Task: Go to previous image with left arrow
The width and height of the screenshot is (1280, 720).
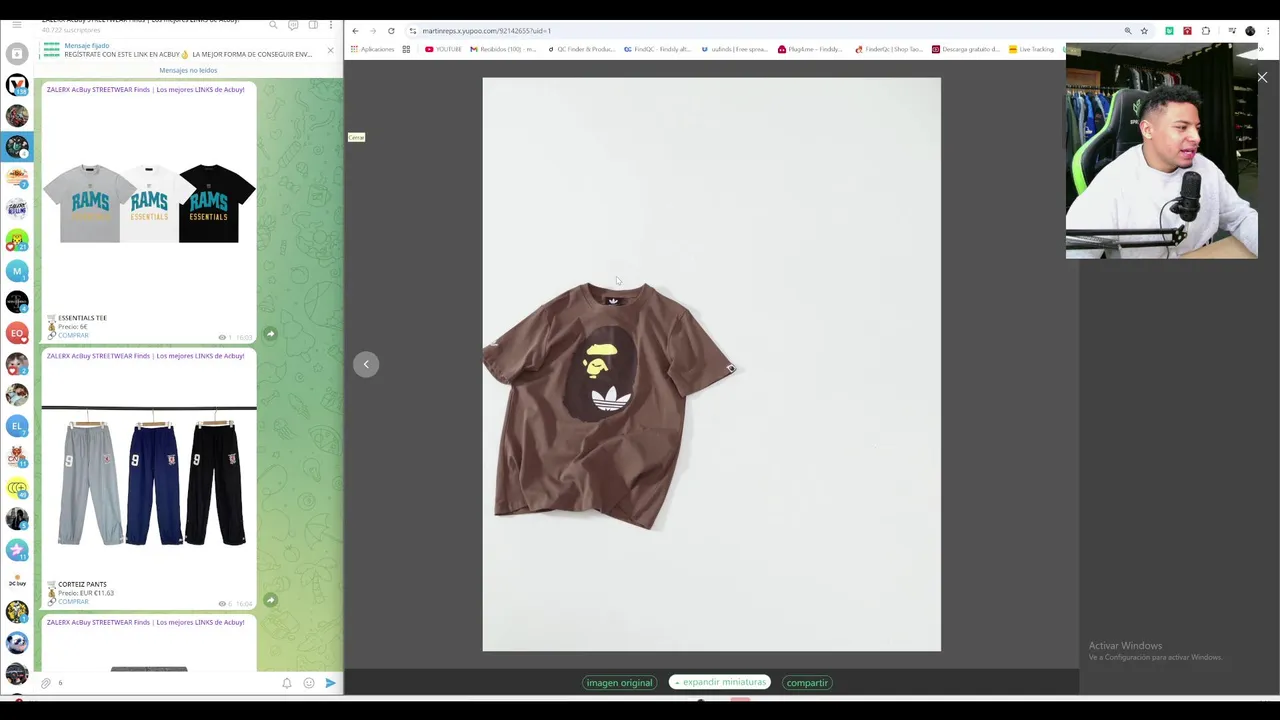Action: coord(366,364)
